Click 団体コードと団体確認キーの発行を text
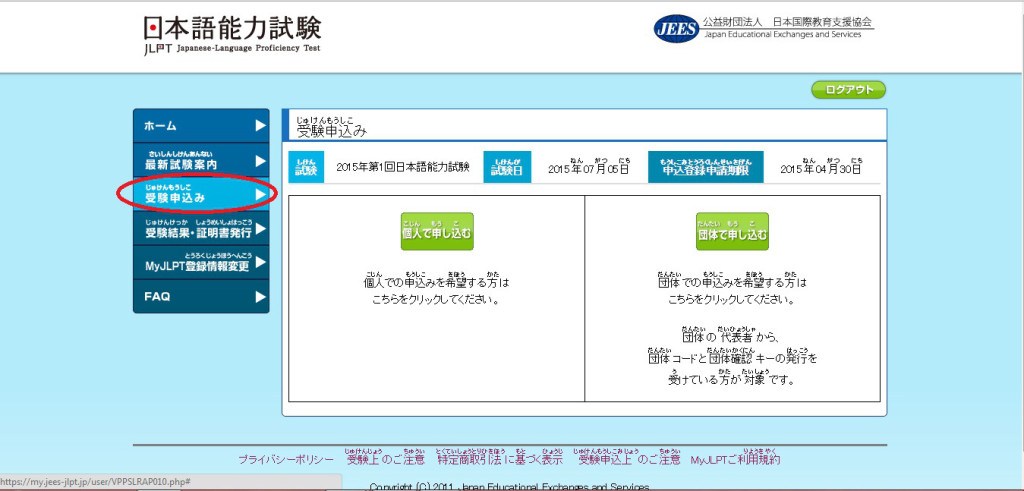Image resolution: width=1024 pixels, height=491 pixels. pos(732,356)
